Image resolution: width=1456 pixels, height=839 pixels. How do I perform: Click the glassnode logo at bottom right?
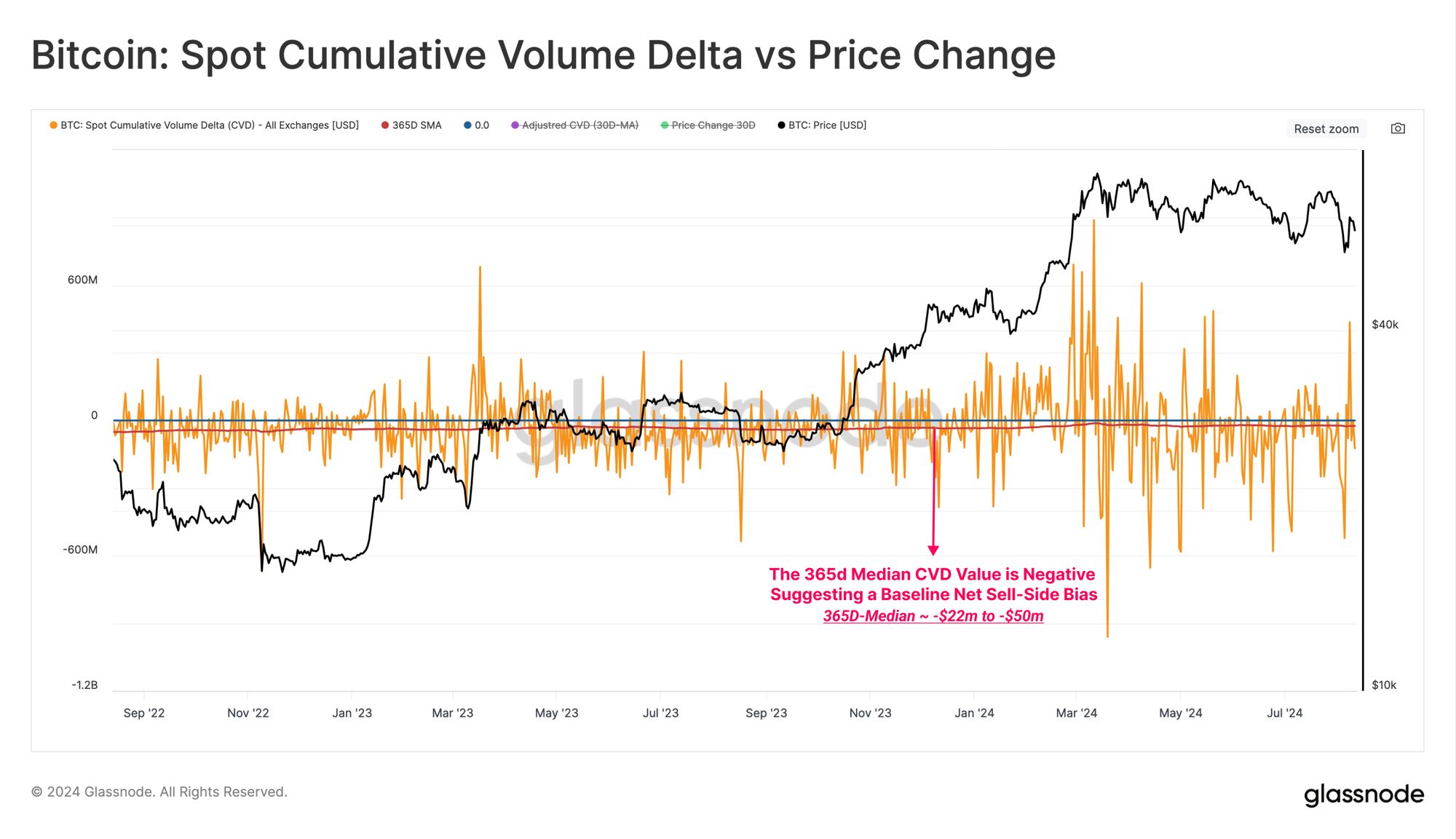[1364, 794]
